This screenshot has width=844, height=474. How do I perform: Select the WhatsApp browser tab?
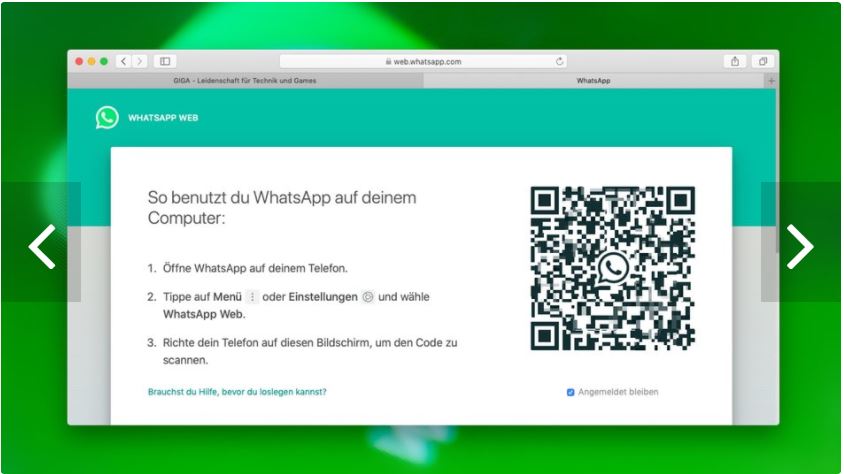pyautogui.click(x=594, y=81)
